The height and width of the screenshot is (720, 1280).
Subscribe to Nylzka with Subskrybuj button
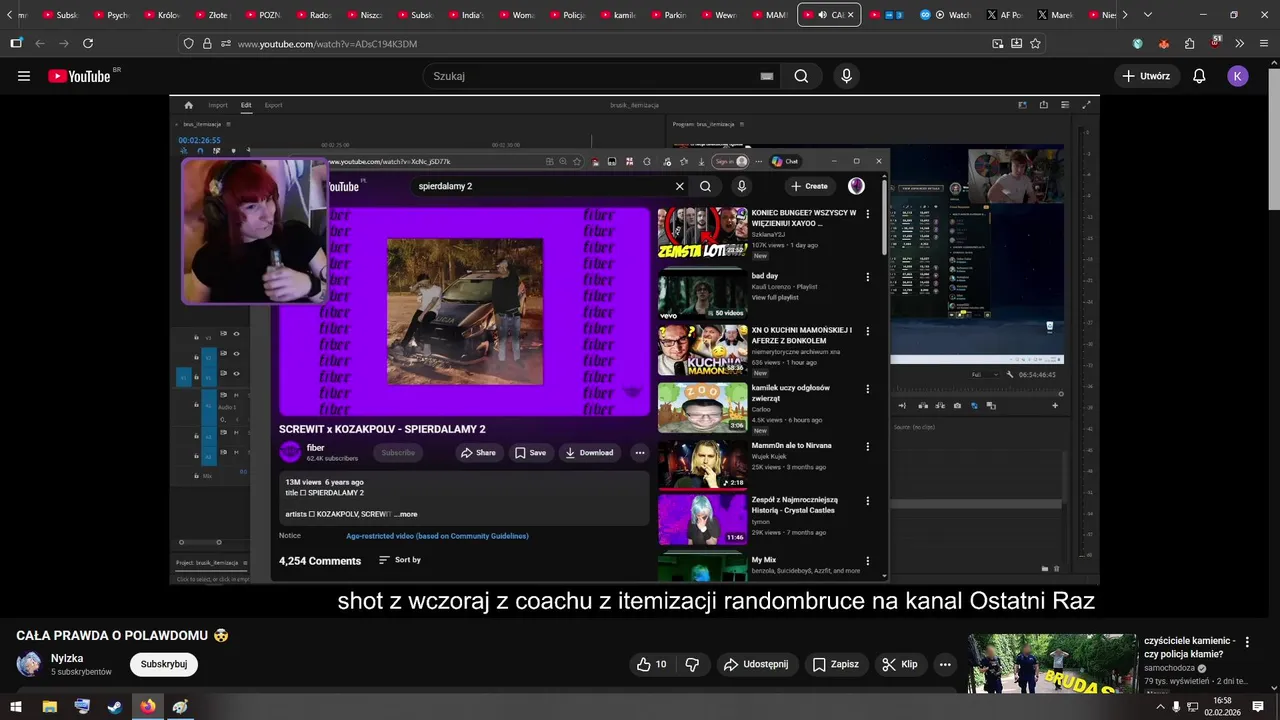click(164, 664)
